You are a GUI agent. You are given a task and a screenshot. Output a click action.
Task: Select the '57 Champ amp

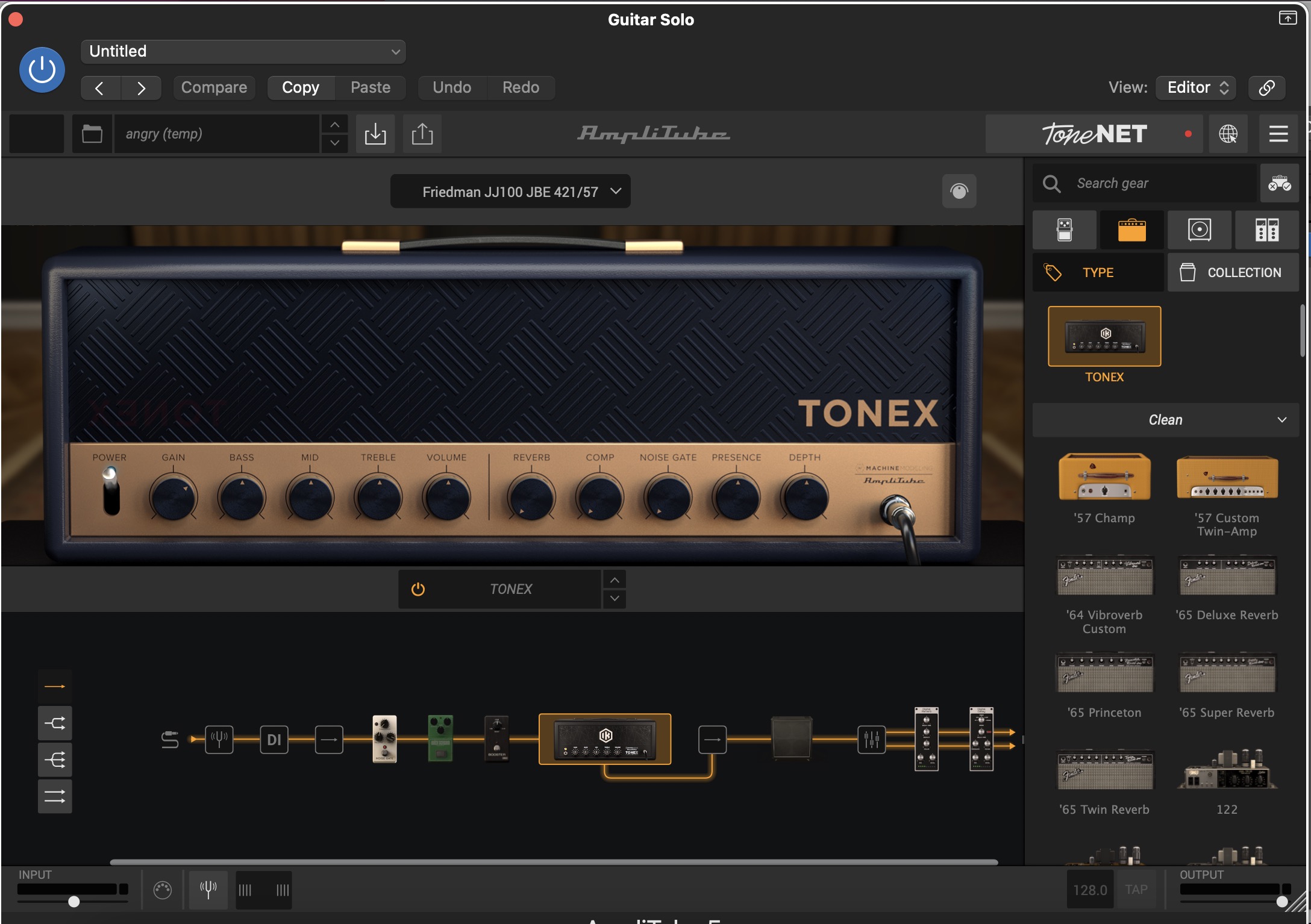(1104, 476)
